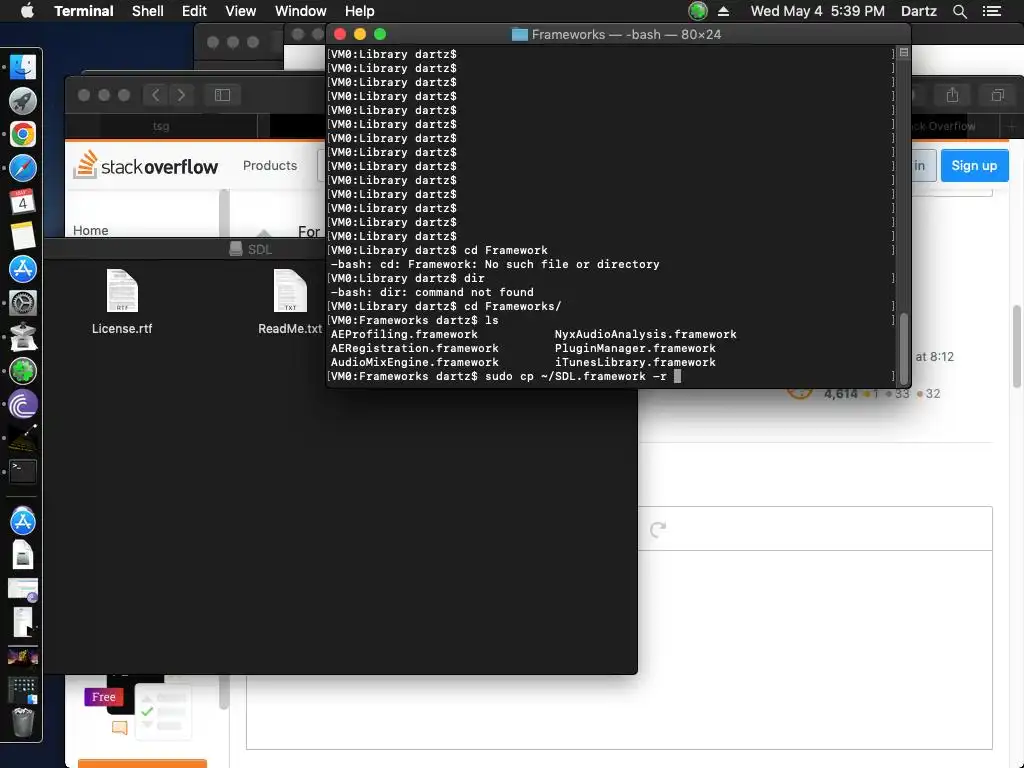Open the Apple menu
The height and width of the screenshot is (768, 1024).
(27, 11)
